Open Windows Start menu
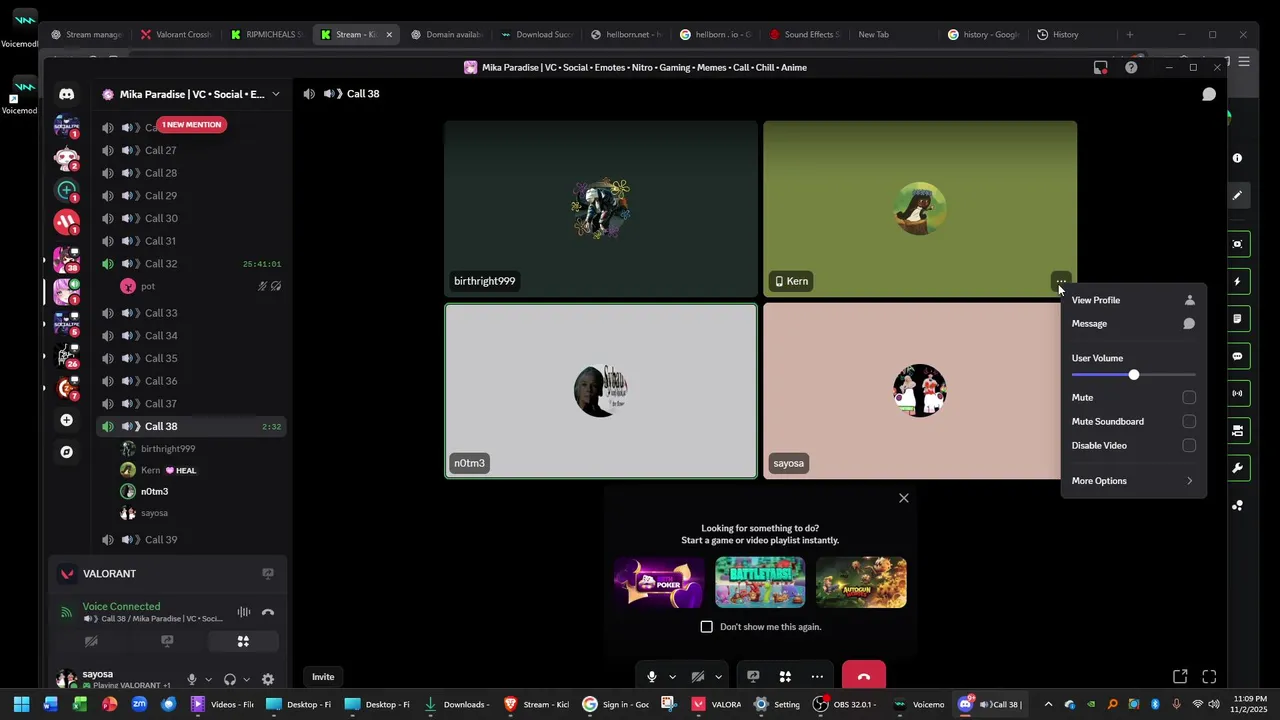The width and height of the screenshot is (1280, 720). (x=21, y=704)
